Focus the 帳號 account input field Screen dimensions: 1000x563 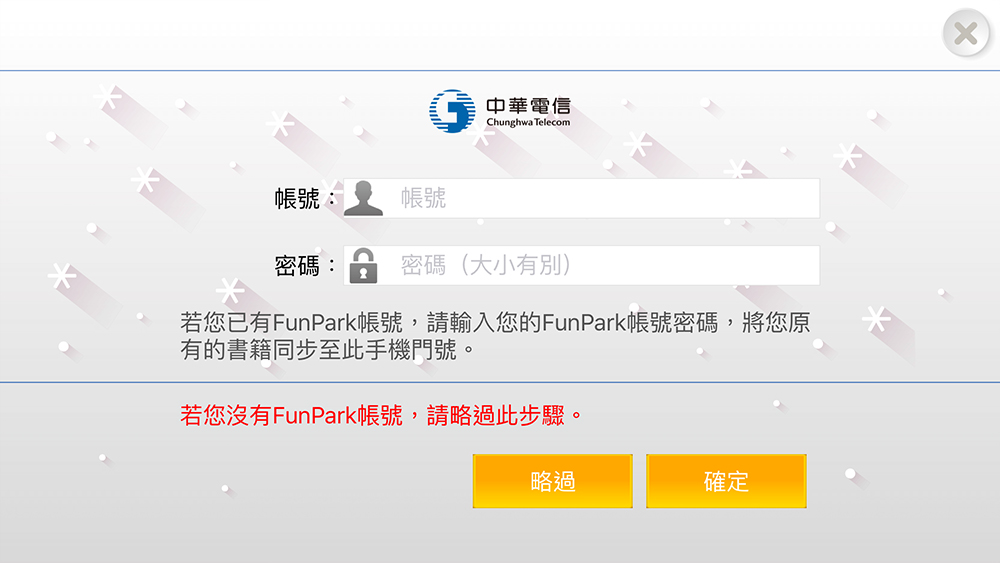coord(581,198)
